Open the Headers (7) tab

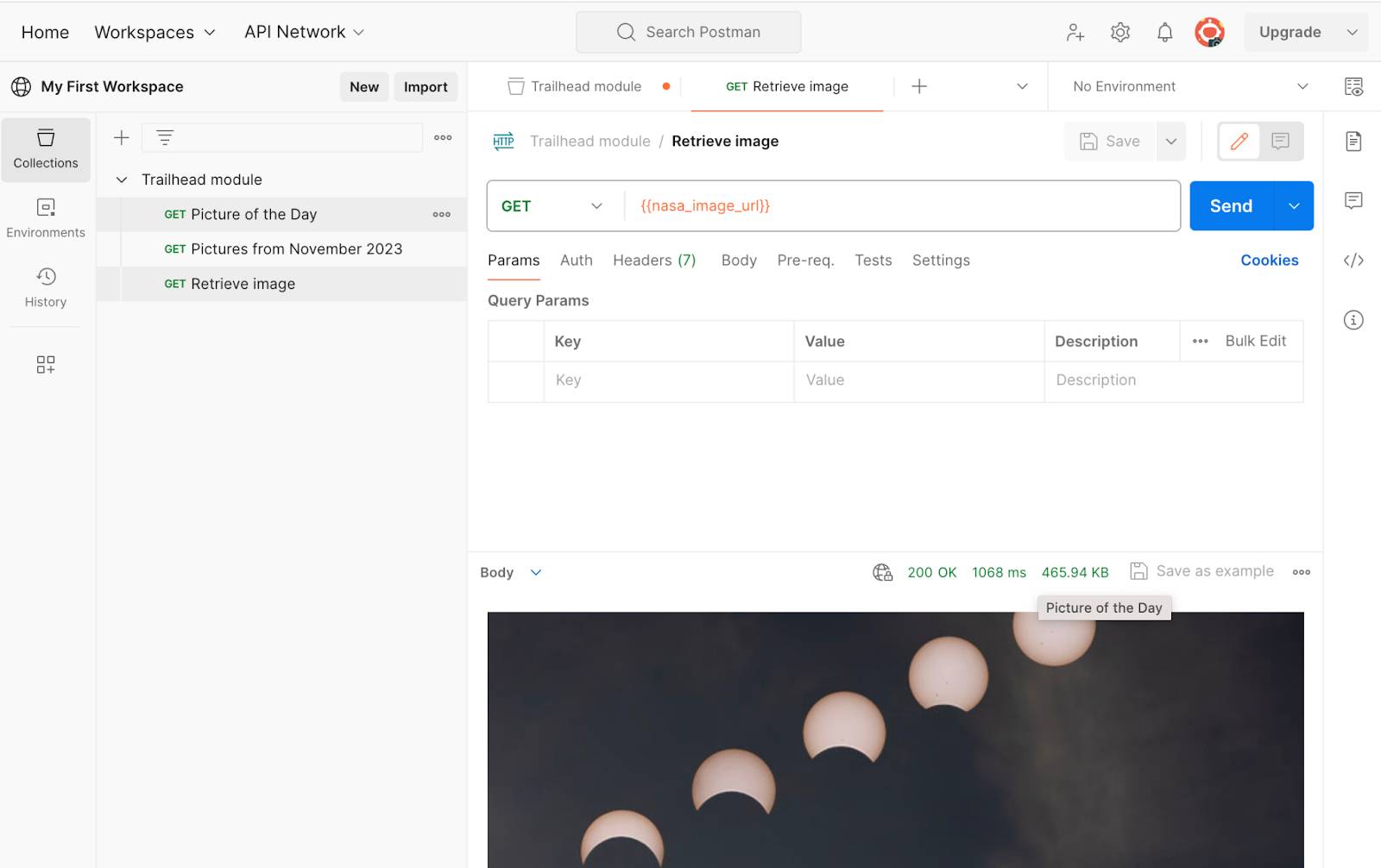[654, 261]
